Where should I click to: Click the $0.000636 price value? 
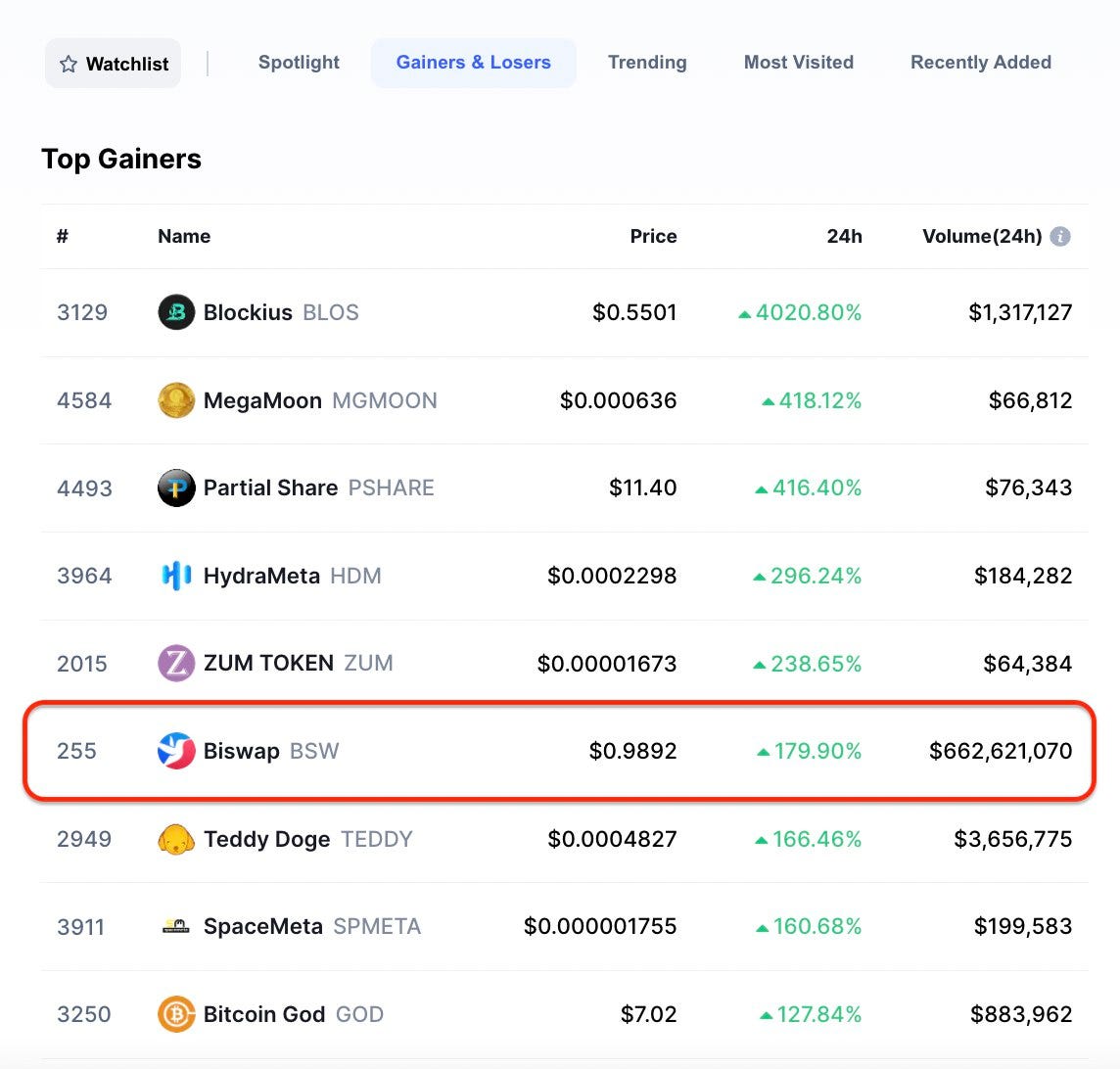(619, 399)
